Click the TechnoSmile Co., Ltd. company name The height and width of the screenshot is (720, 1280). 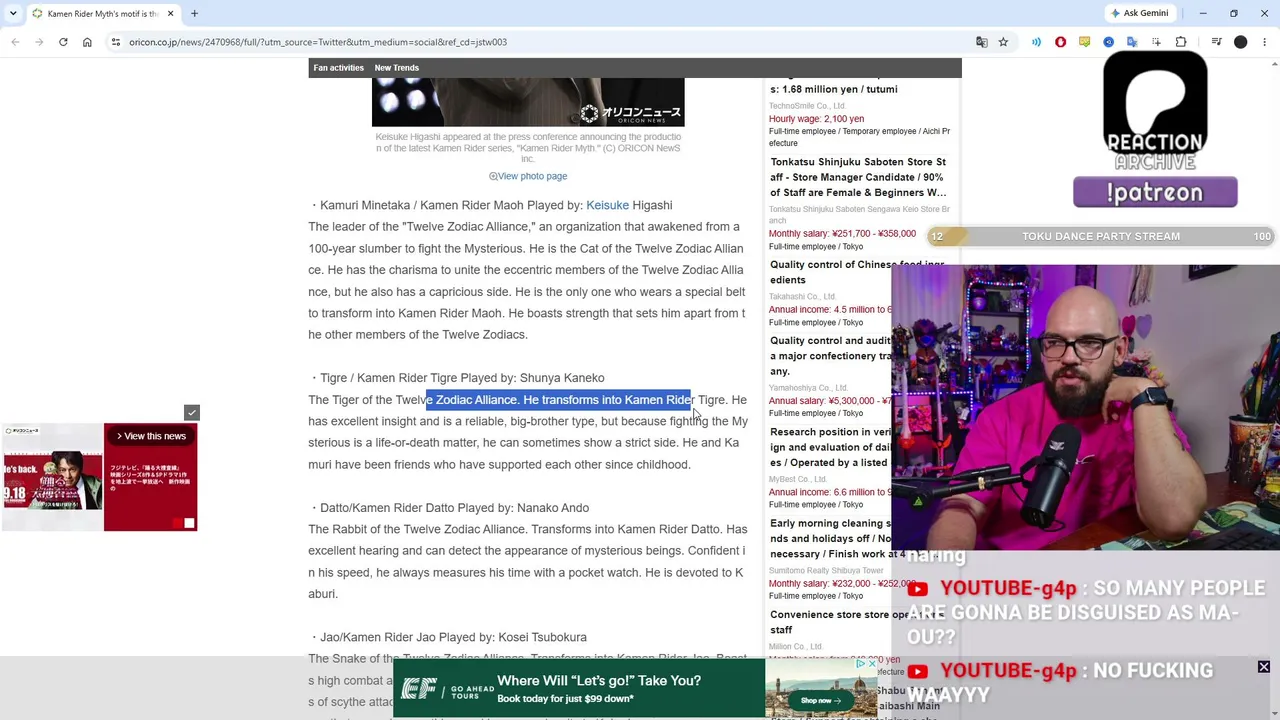point(807,105)
